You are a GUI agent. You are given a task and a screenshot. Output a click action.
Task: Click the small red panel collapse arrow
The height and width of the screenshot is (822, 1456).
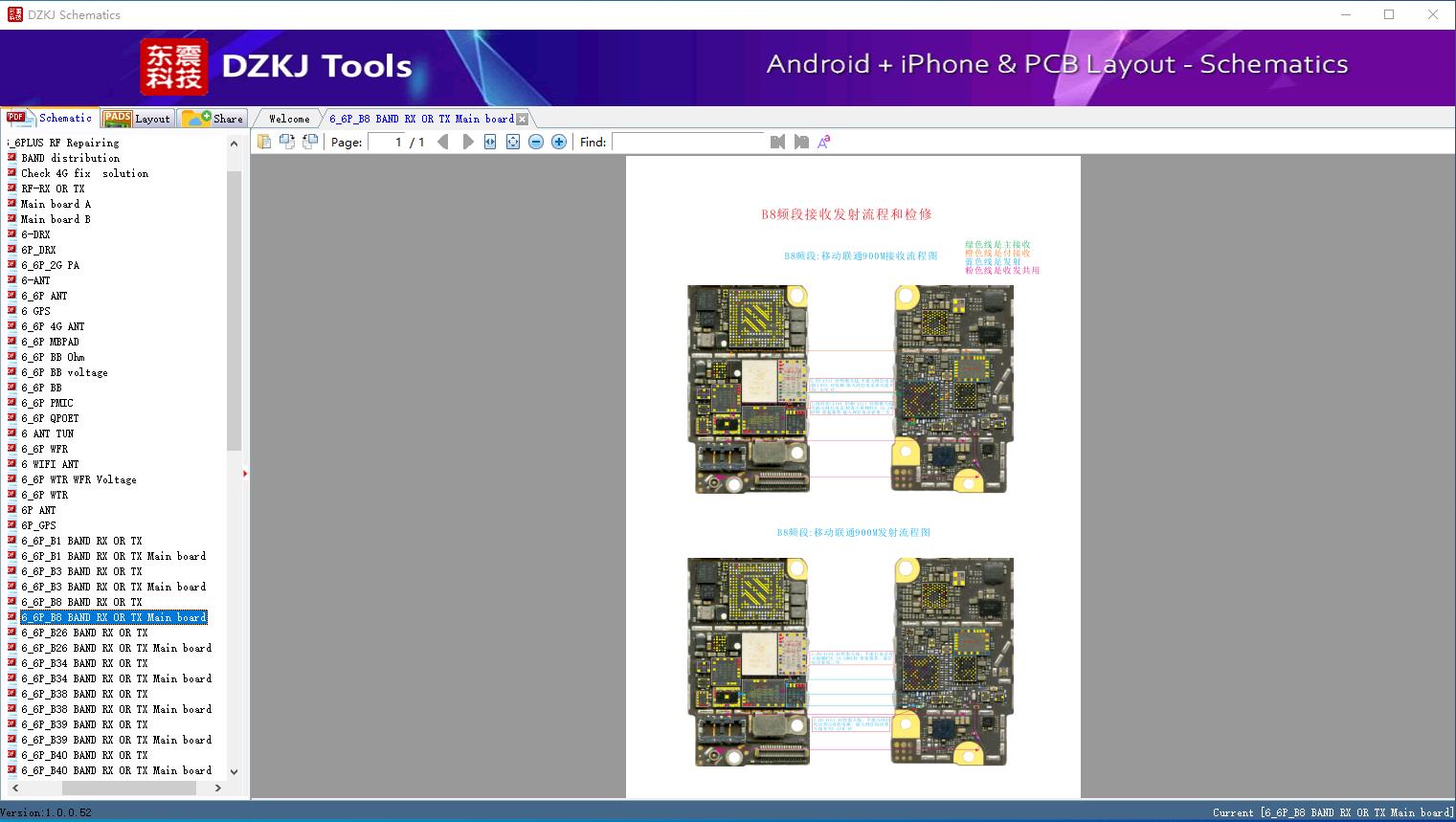(245, 474)
